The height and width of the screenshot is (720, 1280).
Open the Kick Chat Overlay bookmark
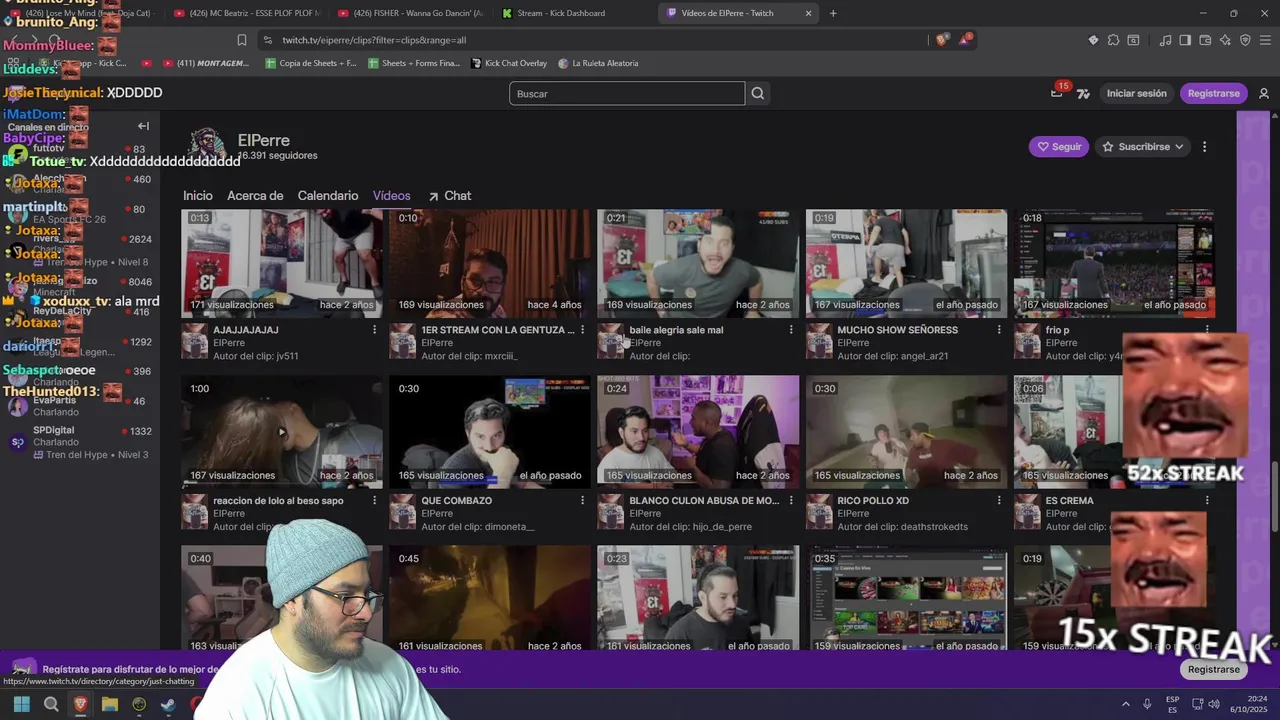pyautogui.click(x=508, y=63)
